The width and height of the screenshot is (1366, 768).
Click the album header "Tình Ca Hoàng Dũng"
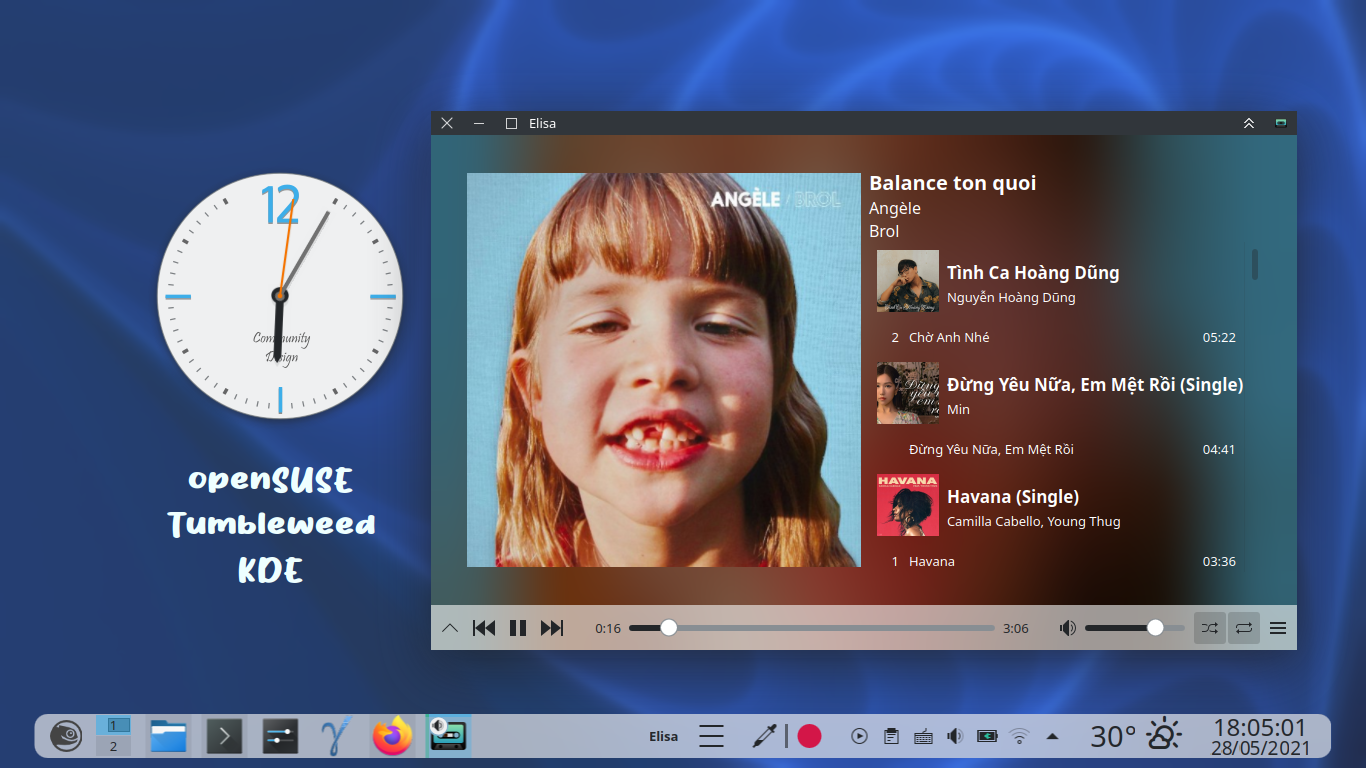point(1033,273)
